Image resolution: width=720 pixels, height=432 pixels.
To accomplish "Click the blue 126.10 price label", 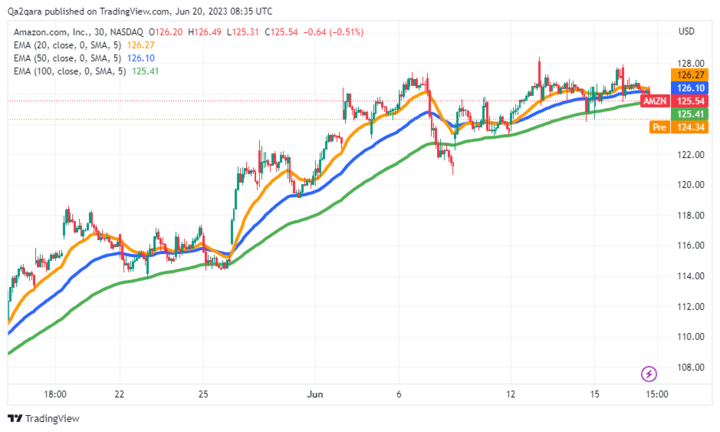I will [690, 88].
